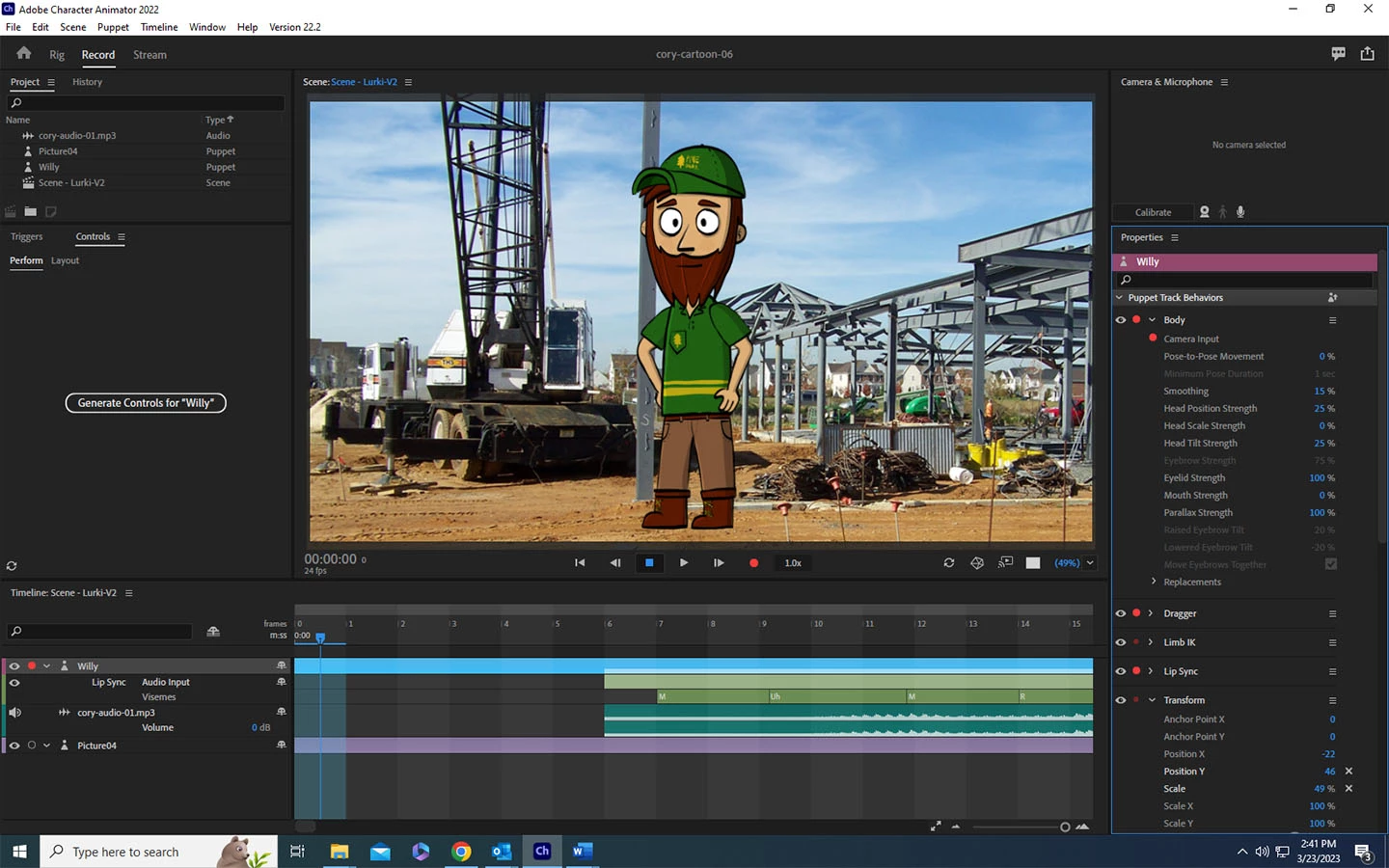
Task: Click the Share/Export icon at top right
Action: coord(1367,54)
